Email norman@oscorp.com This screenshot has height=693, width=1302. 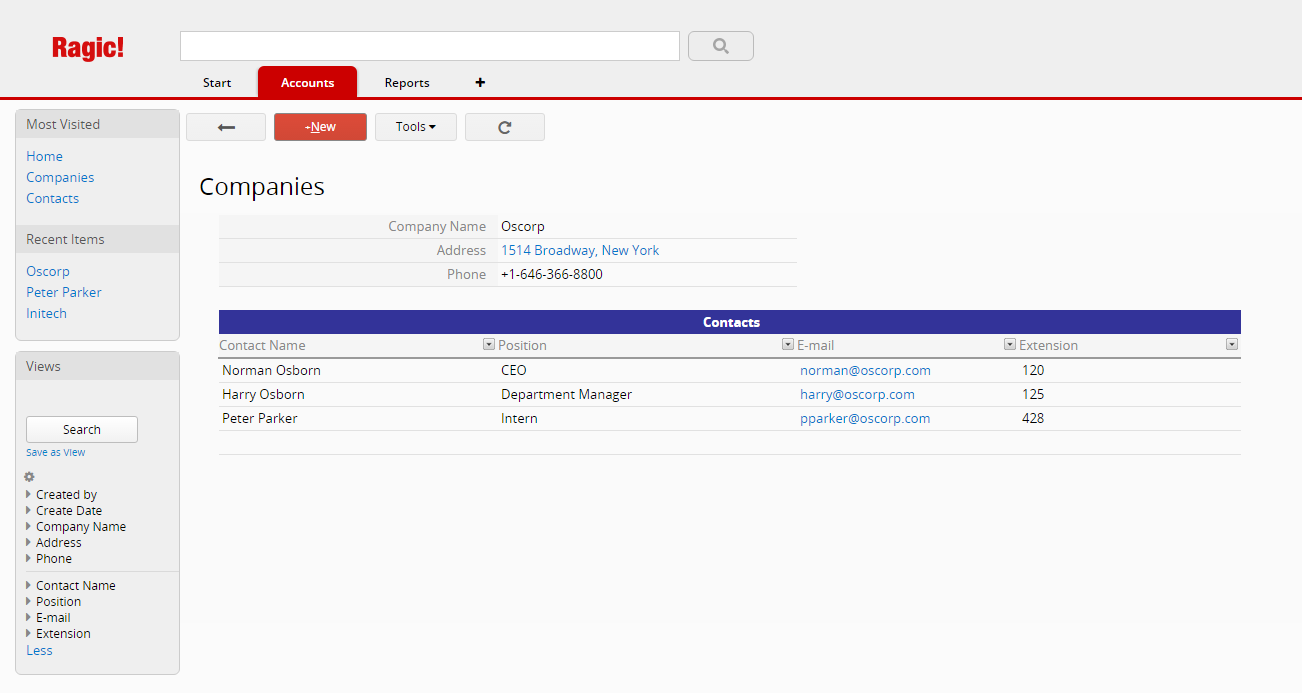(x=865, y=371)
